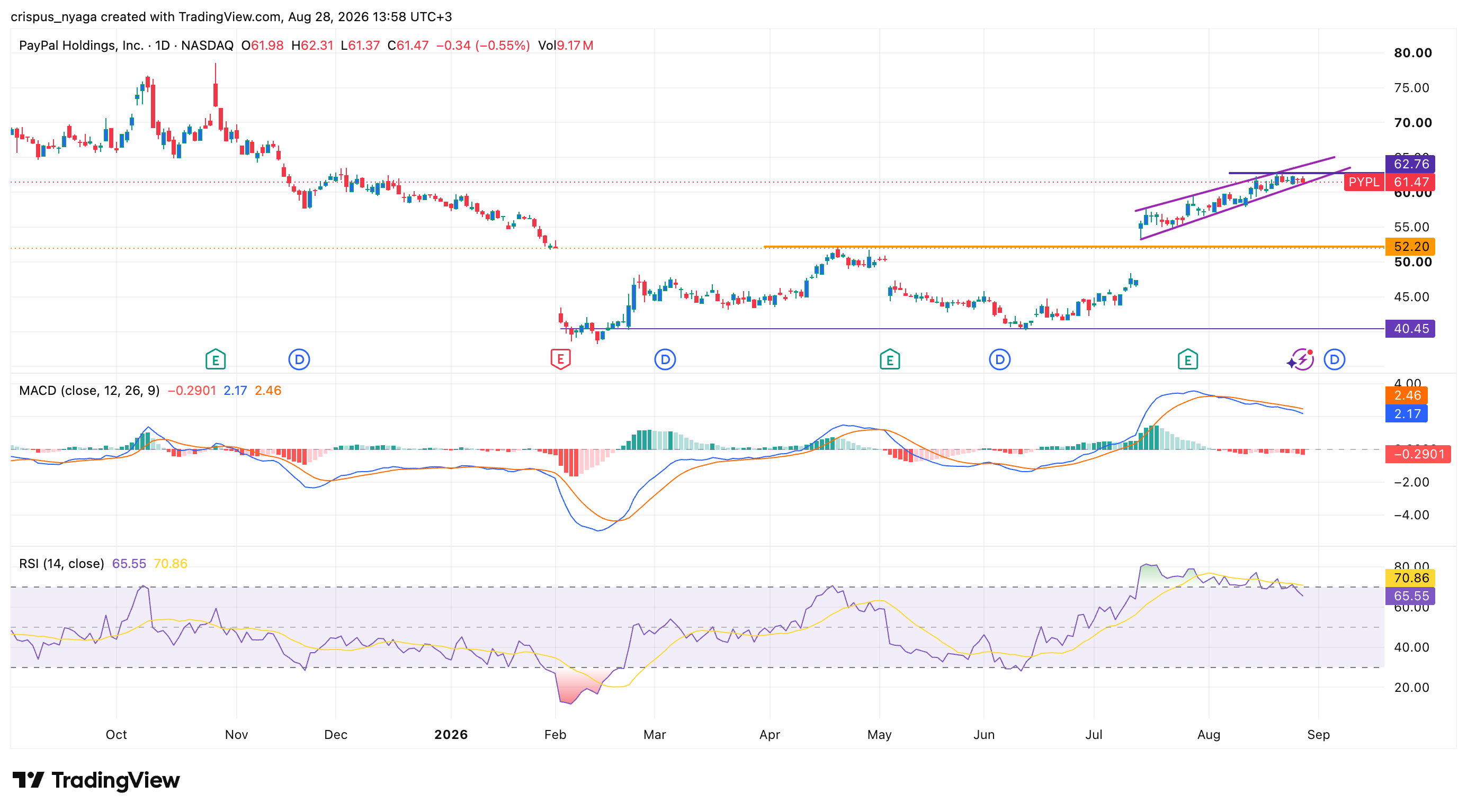Click the RSI (14, close) indicator label
This screenshot has height=812, width=1467.
pos(61,563)
